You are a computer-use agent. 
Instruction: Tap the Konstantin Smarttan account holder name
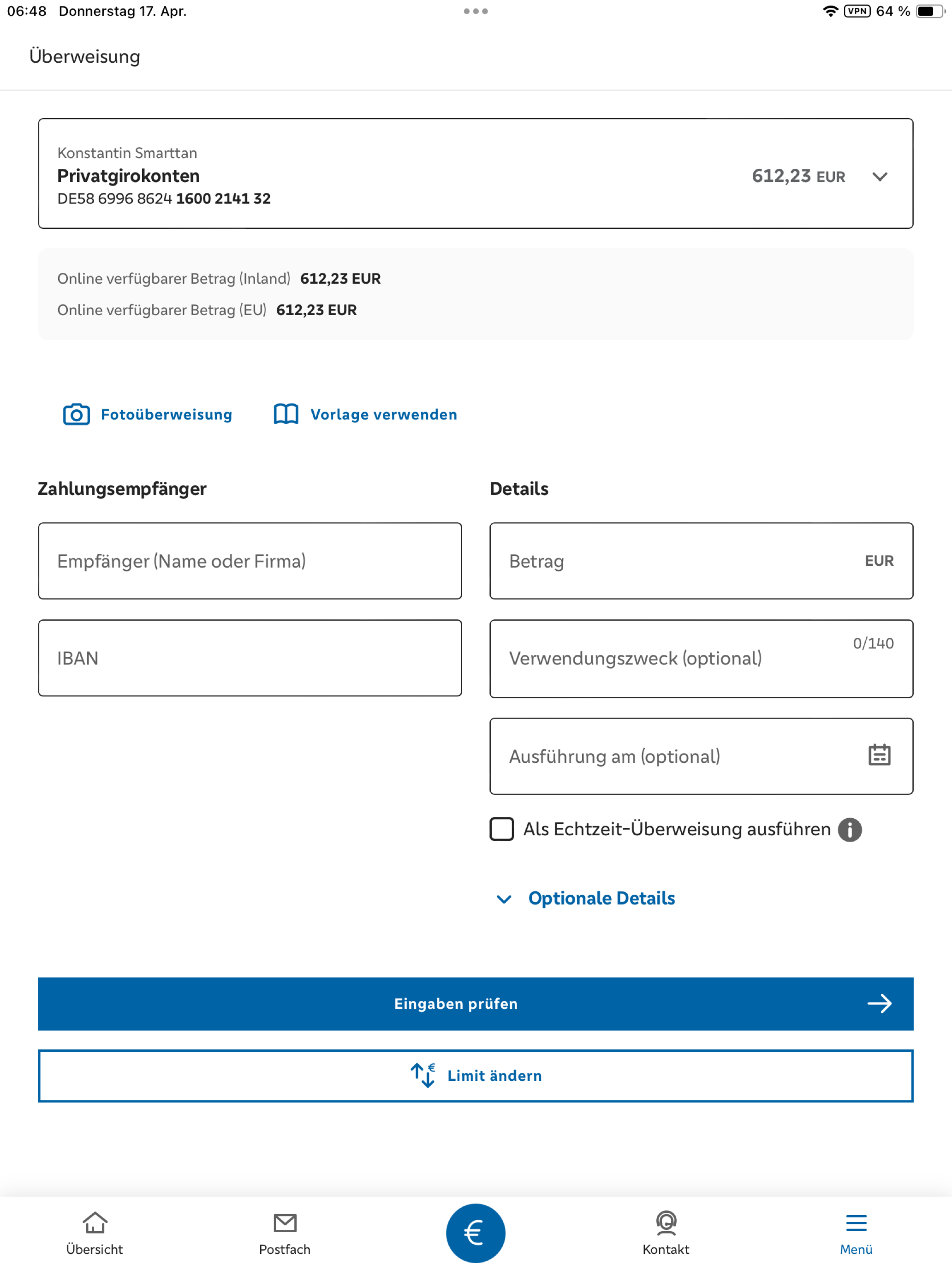[127, 153]
